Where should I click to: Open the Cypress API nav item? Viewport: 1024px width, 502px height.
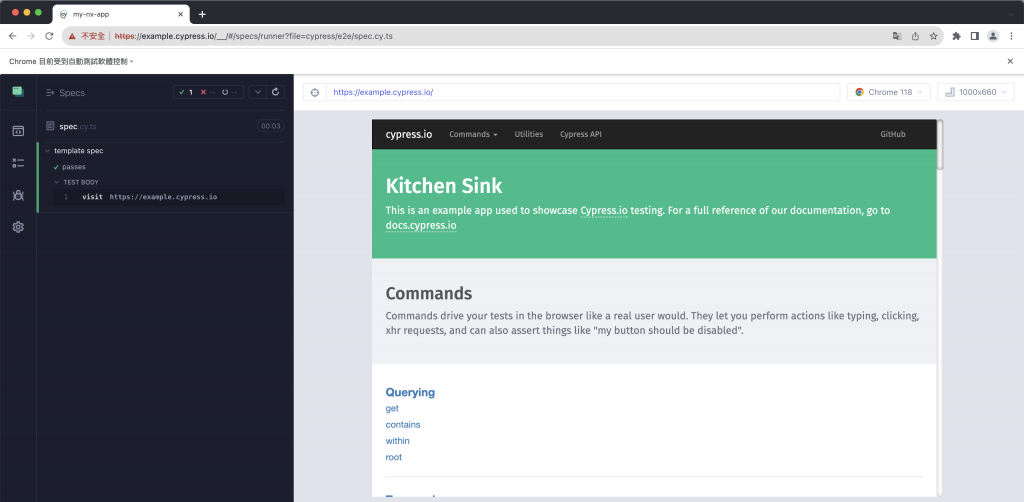coord(581,134)
